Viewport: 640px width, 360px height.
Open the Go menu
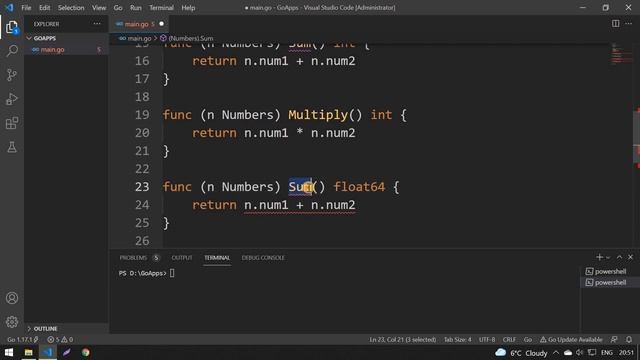point(118,8)
